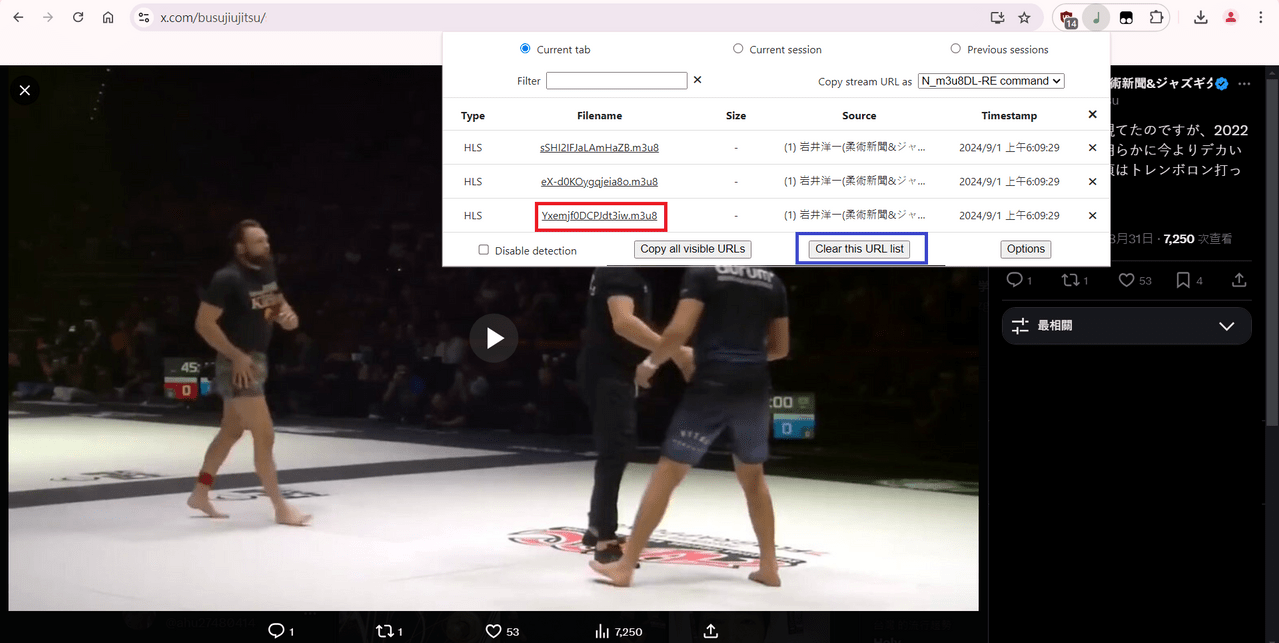
Task: Bookmark this page with the star icon
Action: point(1024,18)
